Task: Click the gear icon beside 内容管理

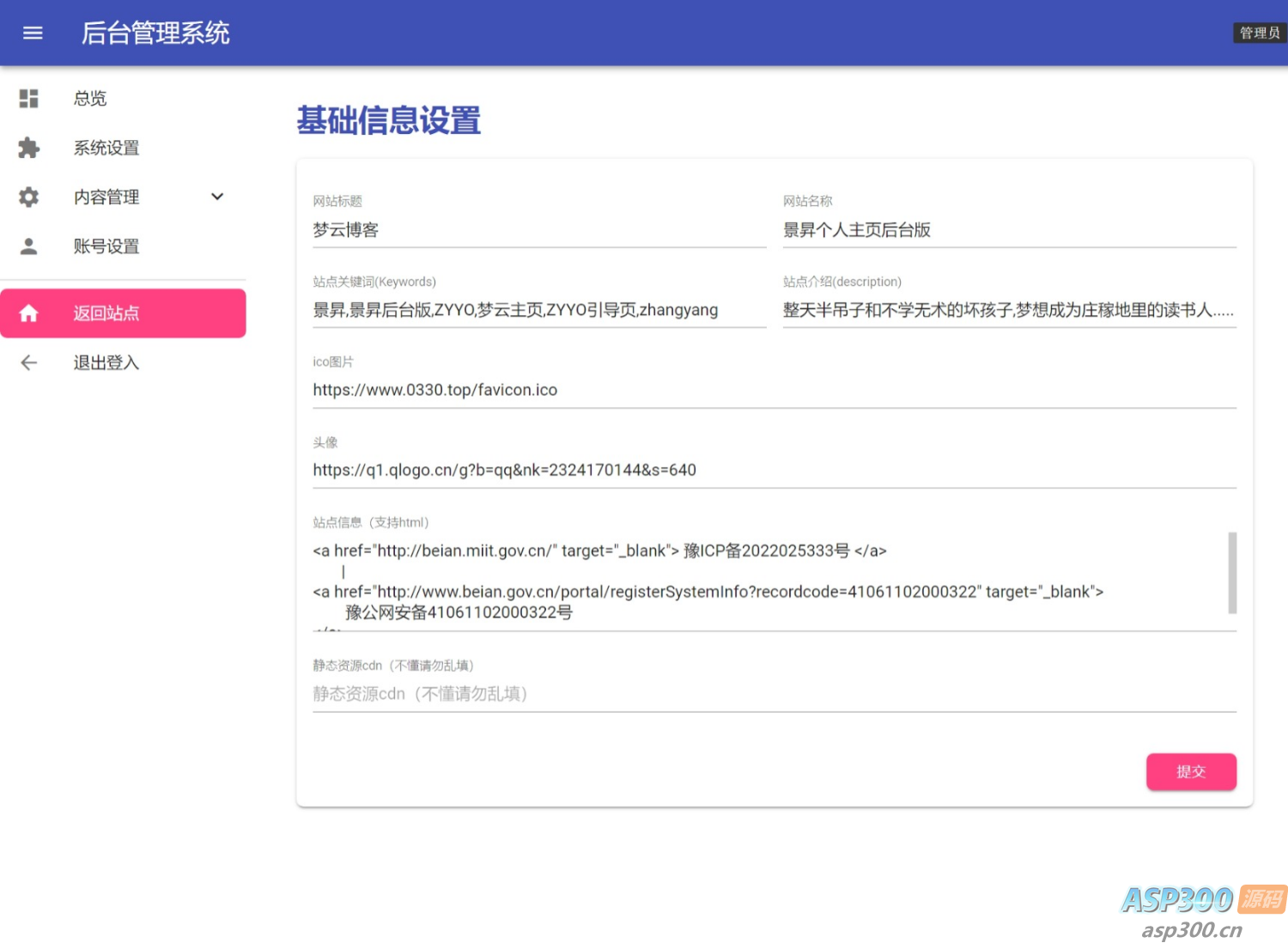Action: pyautogui.click(x=28, y=197)
